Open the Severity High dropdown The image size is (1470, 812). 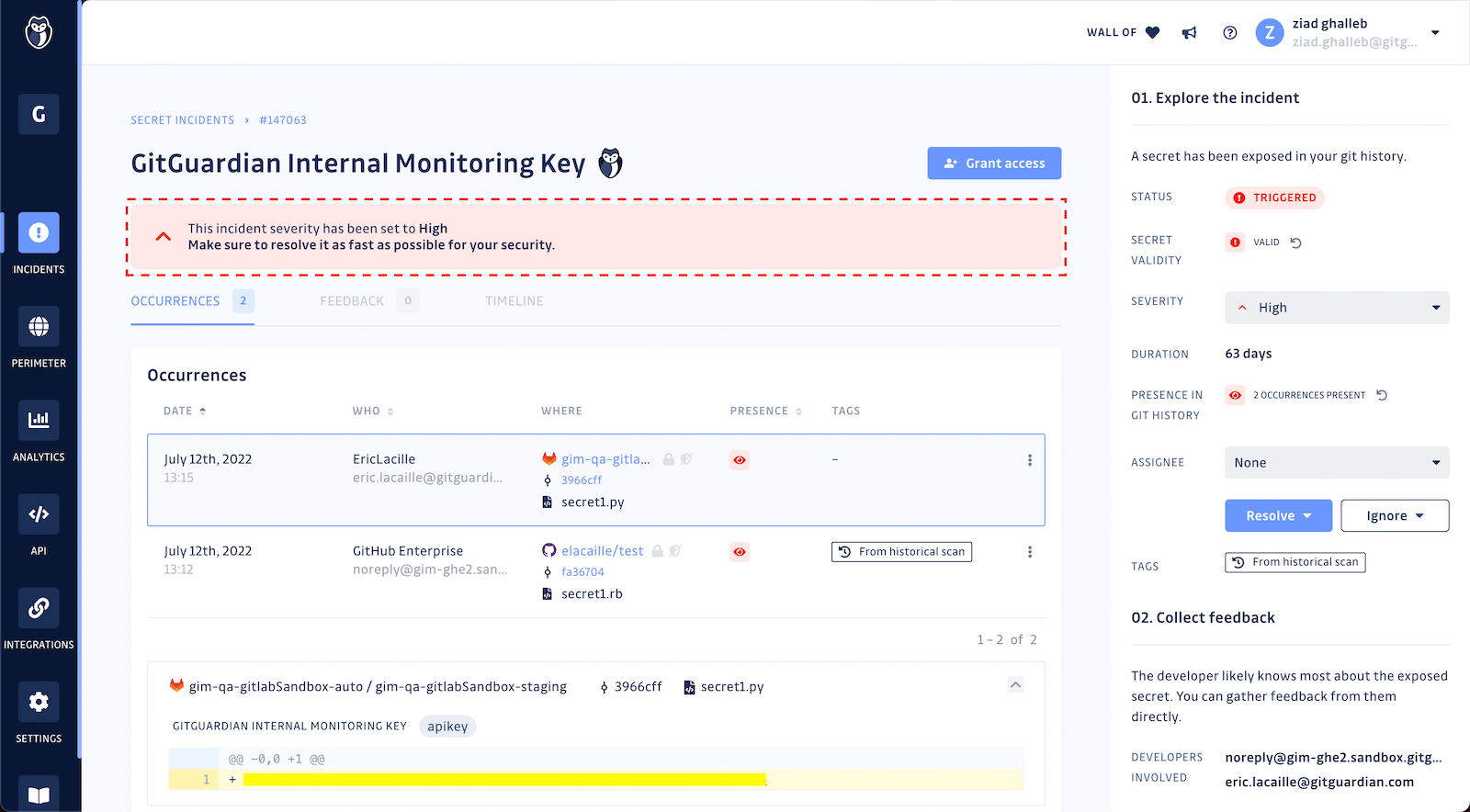(x=1337, y=308)
